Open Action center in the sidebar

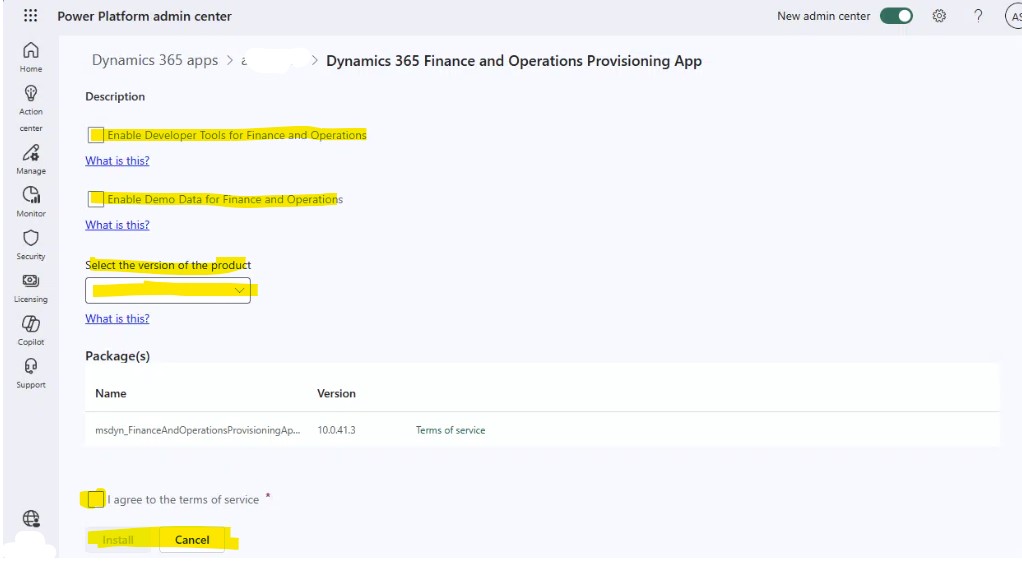(x=31, y=108)
